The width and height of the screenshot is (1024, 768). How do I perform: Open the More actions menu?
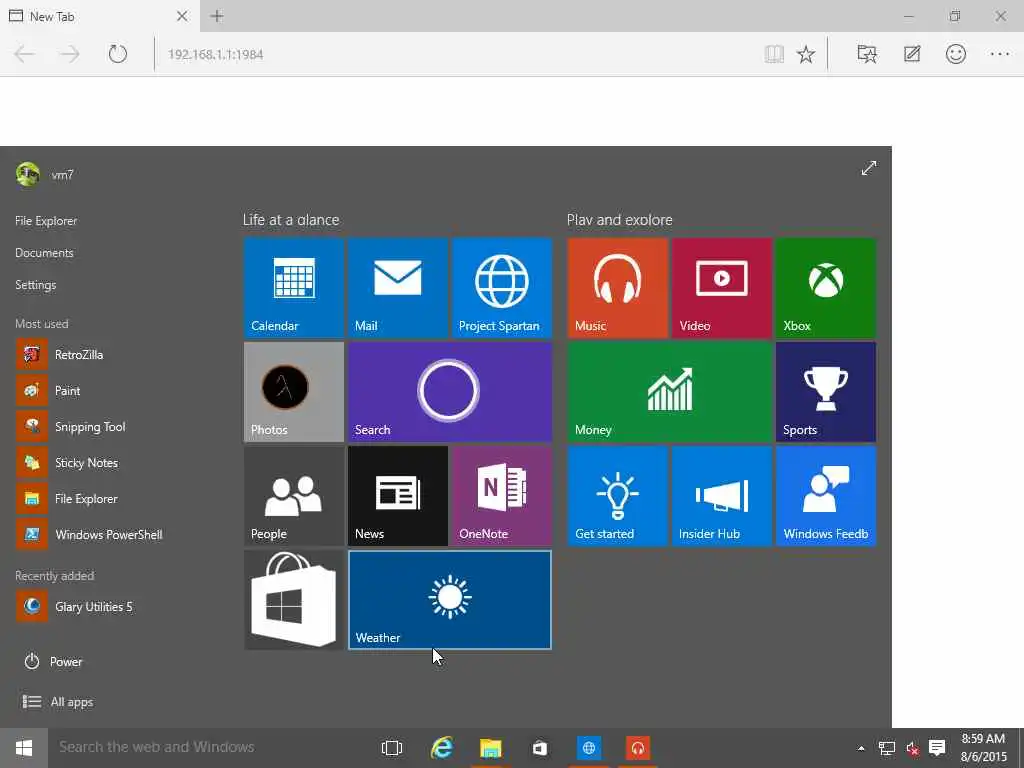(x=1000, y=54)
